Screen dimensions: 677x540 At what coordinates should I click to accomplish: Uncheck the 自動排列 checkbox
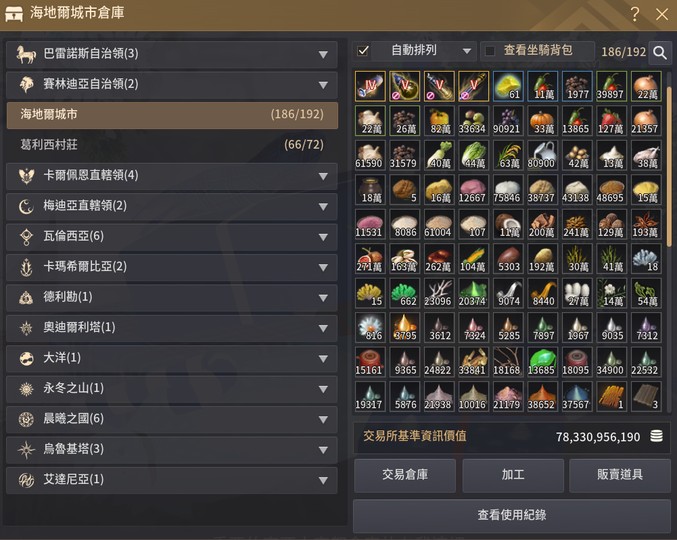[363, 51]
